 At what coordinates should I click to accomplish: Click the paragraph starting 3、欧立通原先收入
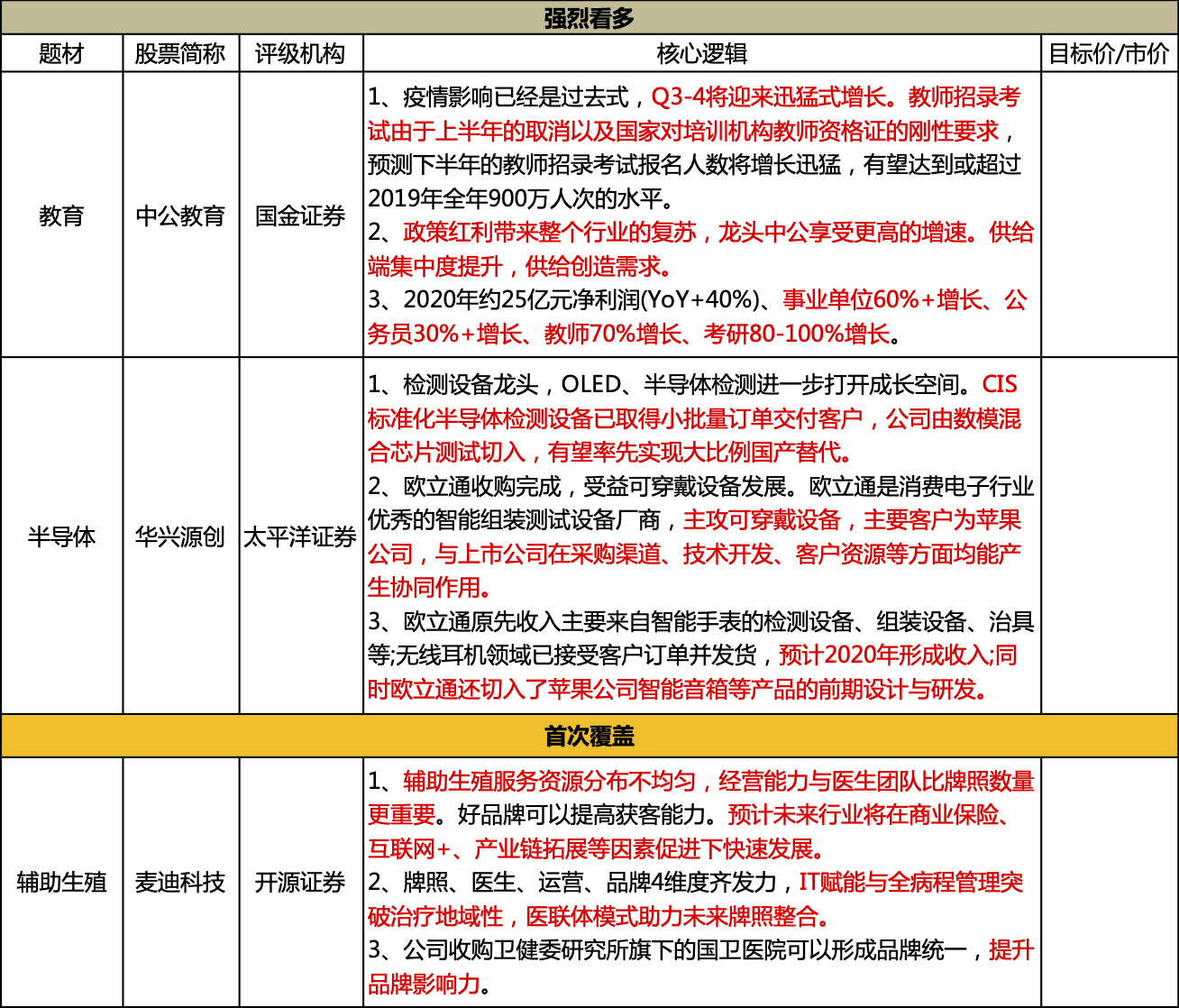click(x=700, y=655)
